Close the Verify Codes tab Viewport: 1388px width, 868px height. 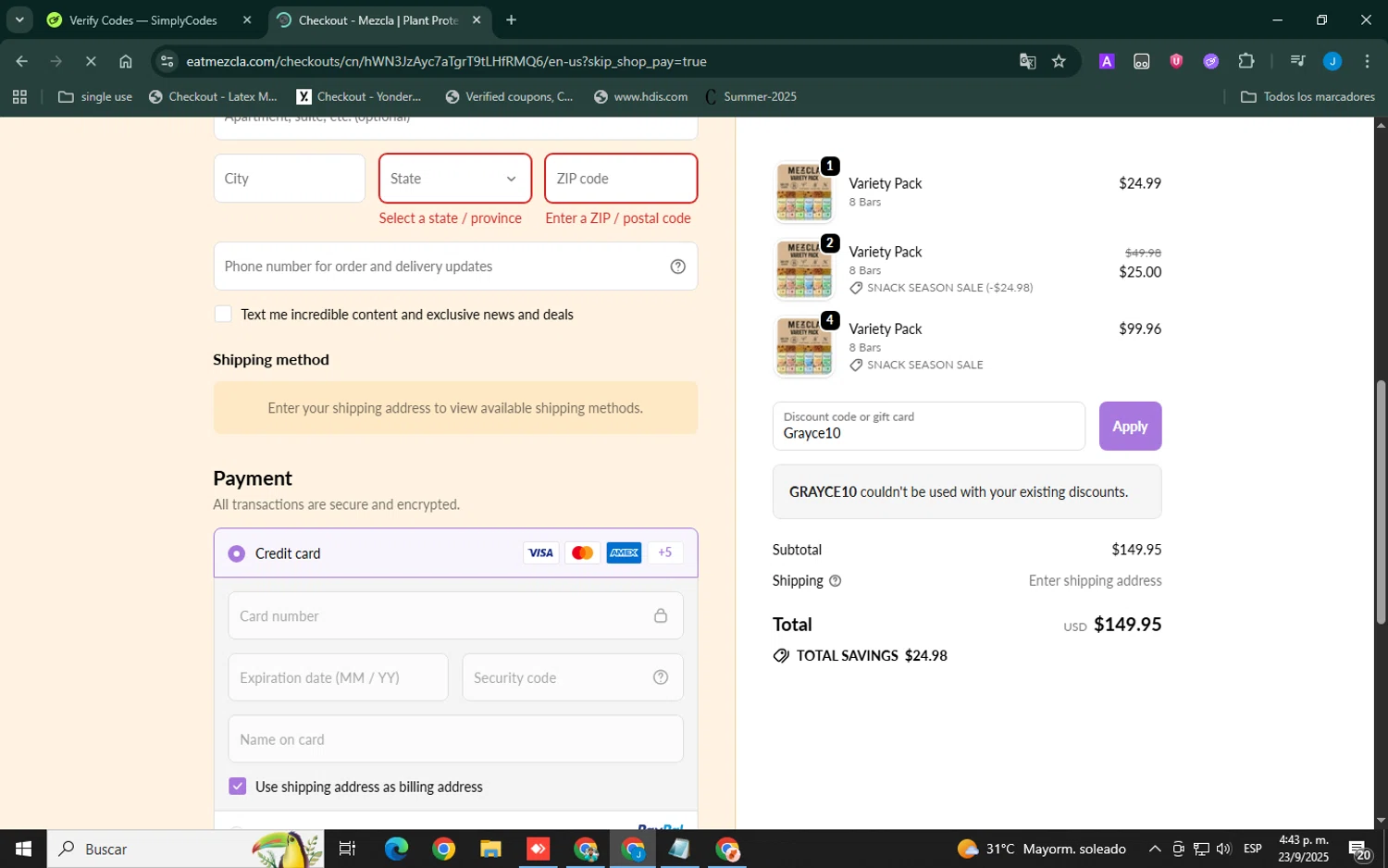247,19
